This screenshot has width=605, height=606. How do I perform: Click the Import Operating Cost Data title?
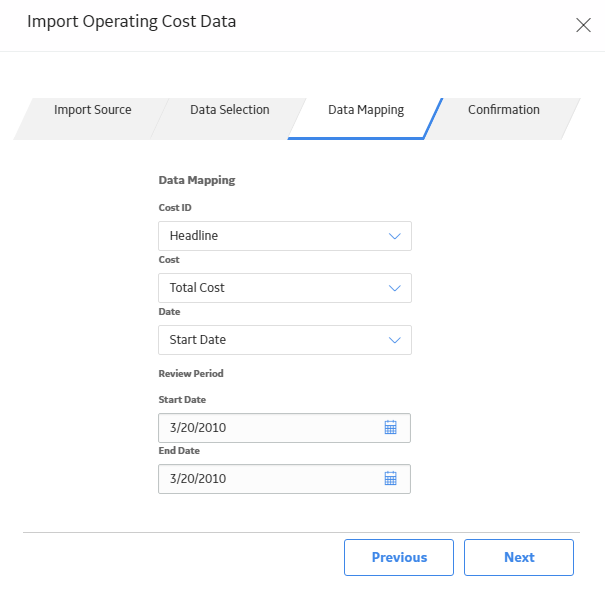click(x=131, y=22)
